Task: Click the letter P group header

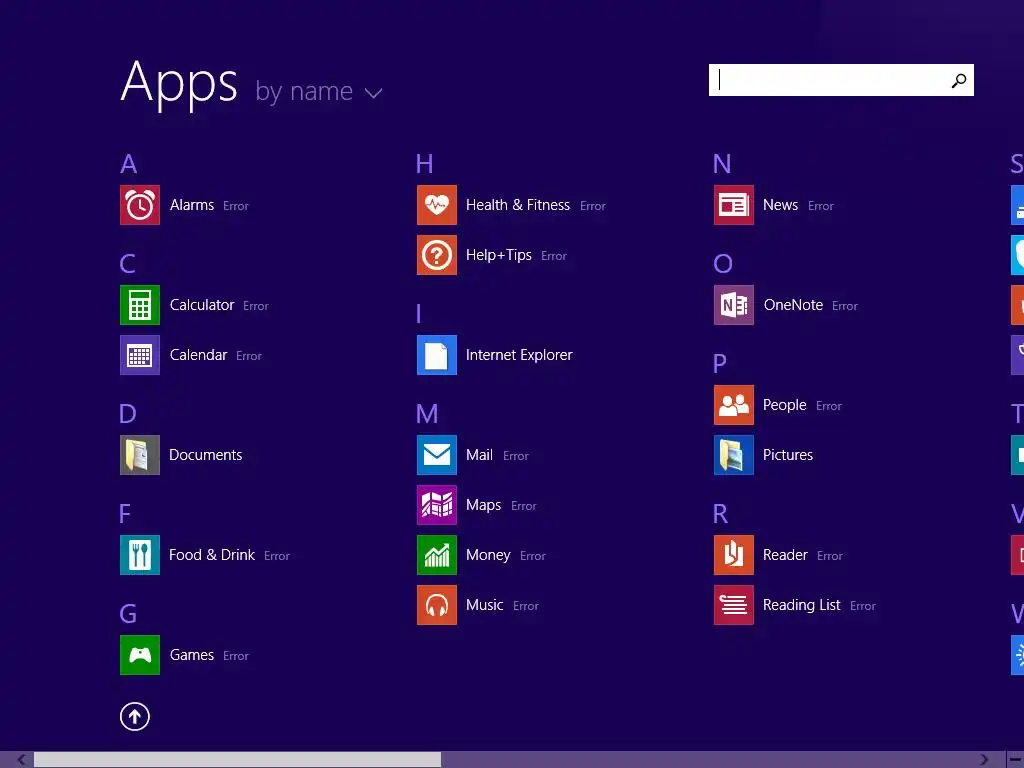Action: coord(720,364)
